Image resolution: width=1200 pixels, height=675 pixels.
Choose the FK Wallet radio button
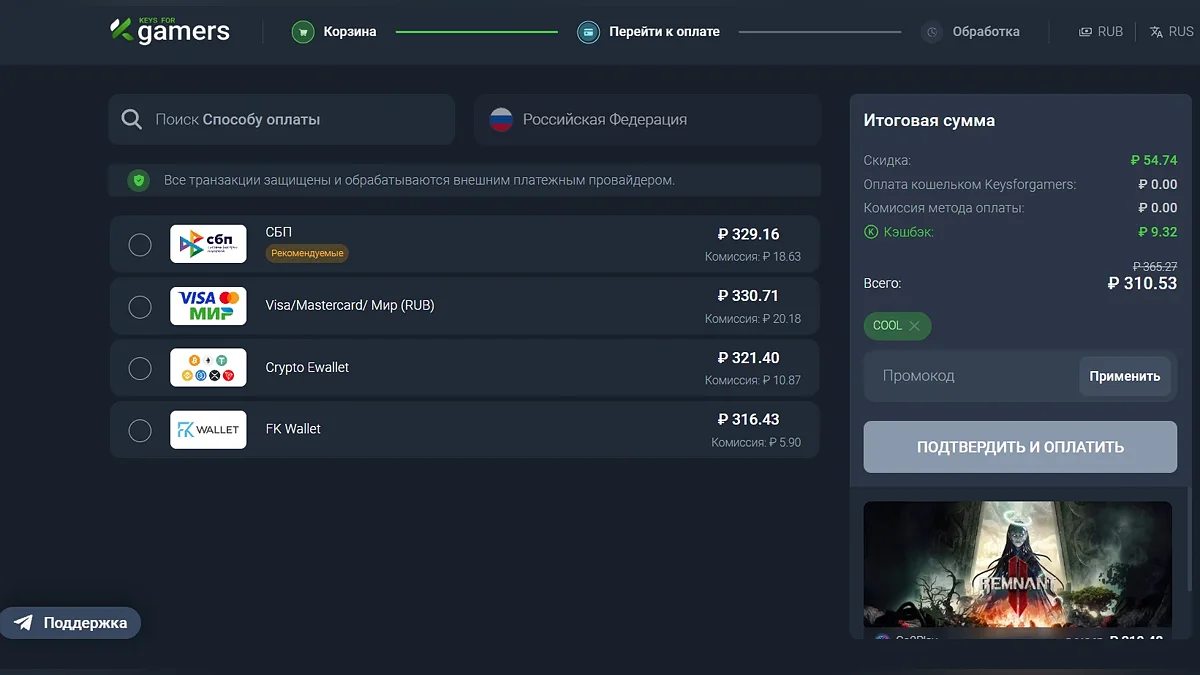point(140,431)
